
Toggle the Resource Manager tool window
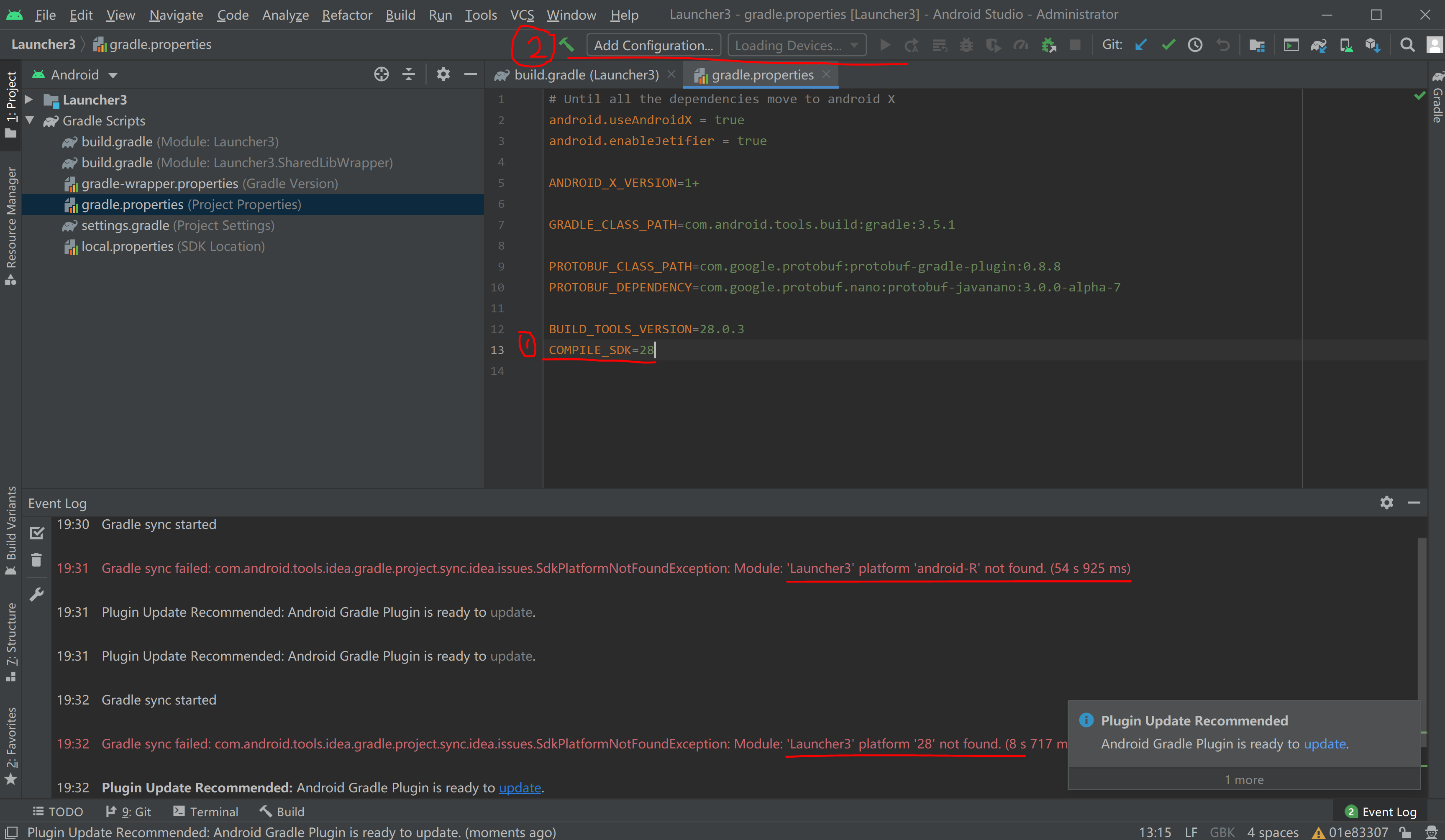[x=11, y=226]
